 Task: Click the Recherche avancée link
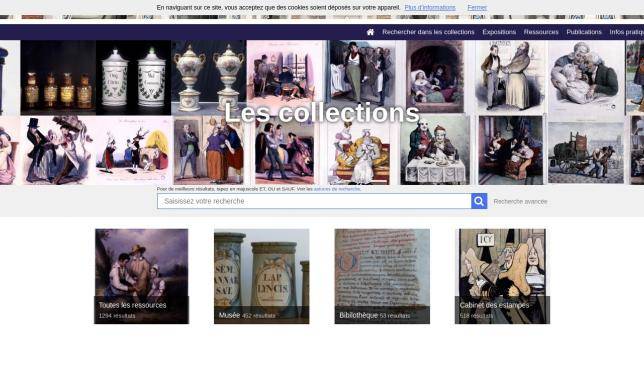point(520,202)
